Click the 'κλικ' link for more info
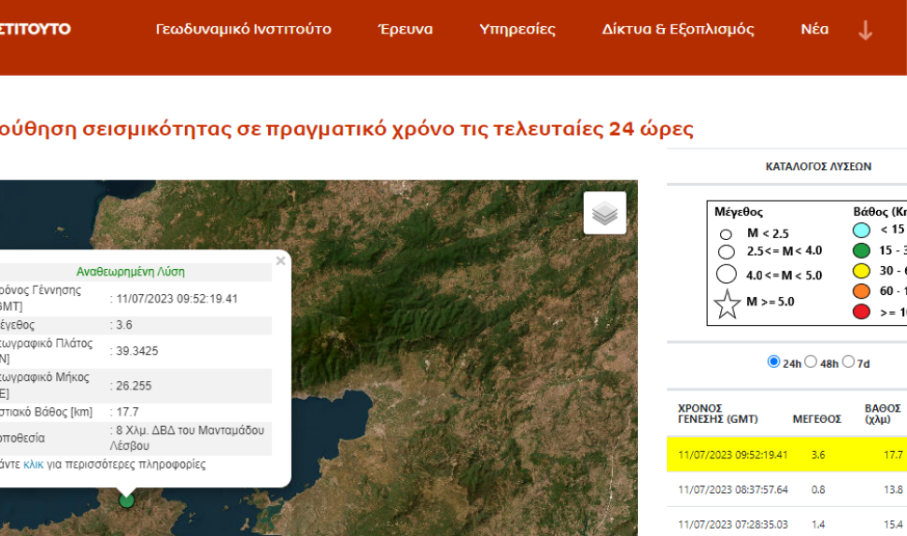Image resolution: width=907 pixels, height=536 pixels. click(33, 465)
